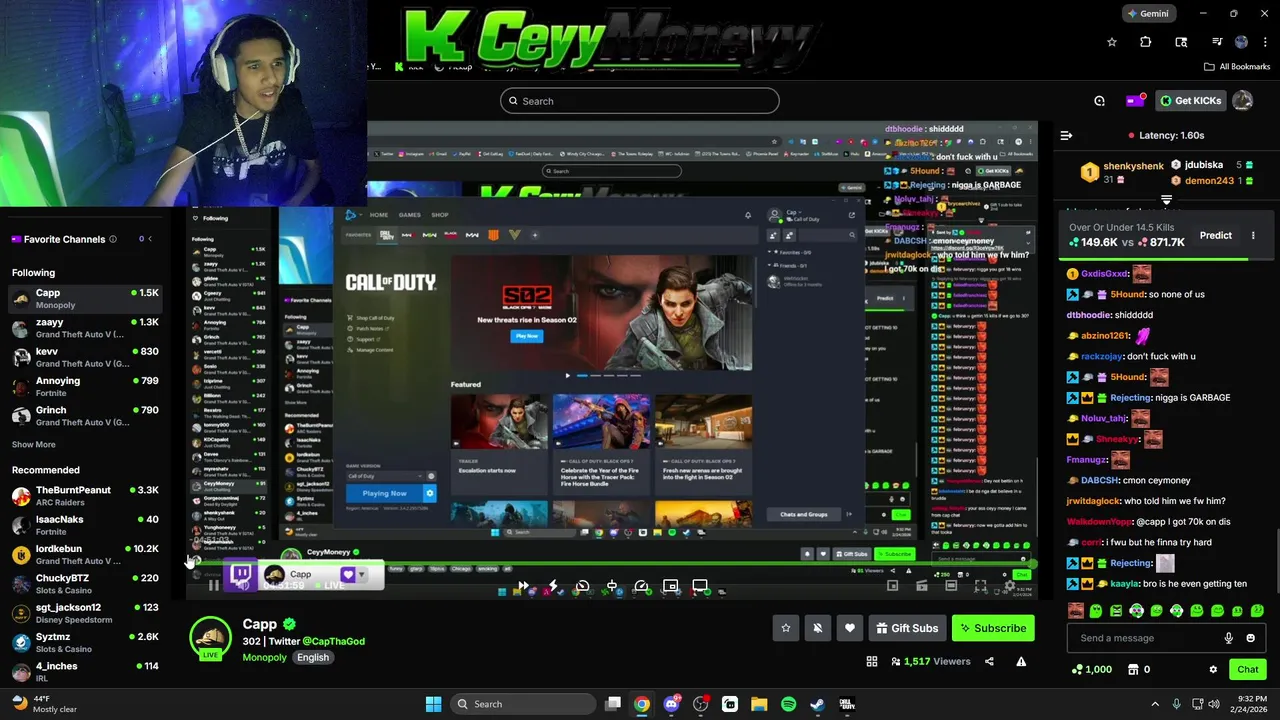Screen dimensions: 1280x720
Task: Click first green emote in quick emote row
Action: [x=1096, y=610]
